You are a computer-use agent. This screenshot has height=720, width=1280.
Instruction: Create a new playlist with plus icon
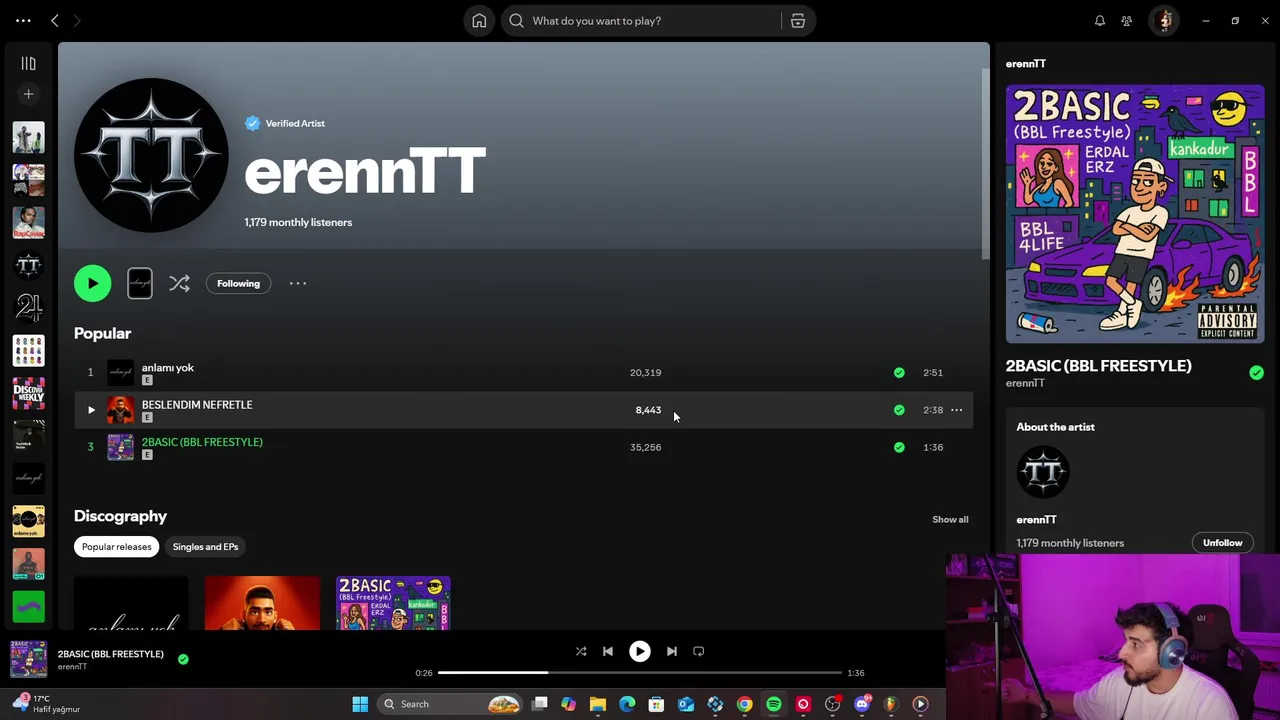[x=28, y=94]
